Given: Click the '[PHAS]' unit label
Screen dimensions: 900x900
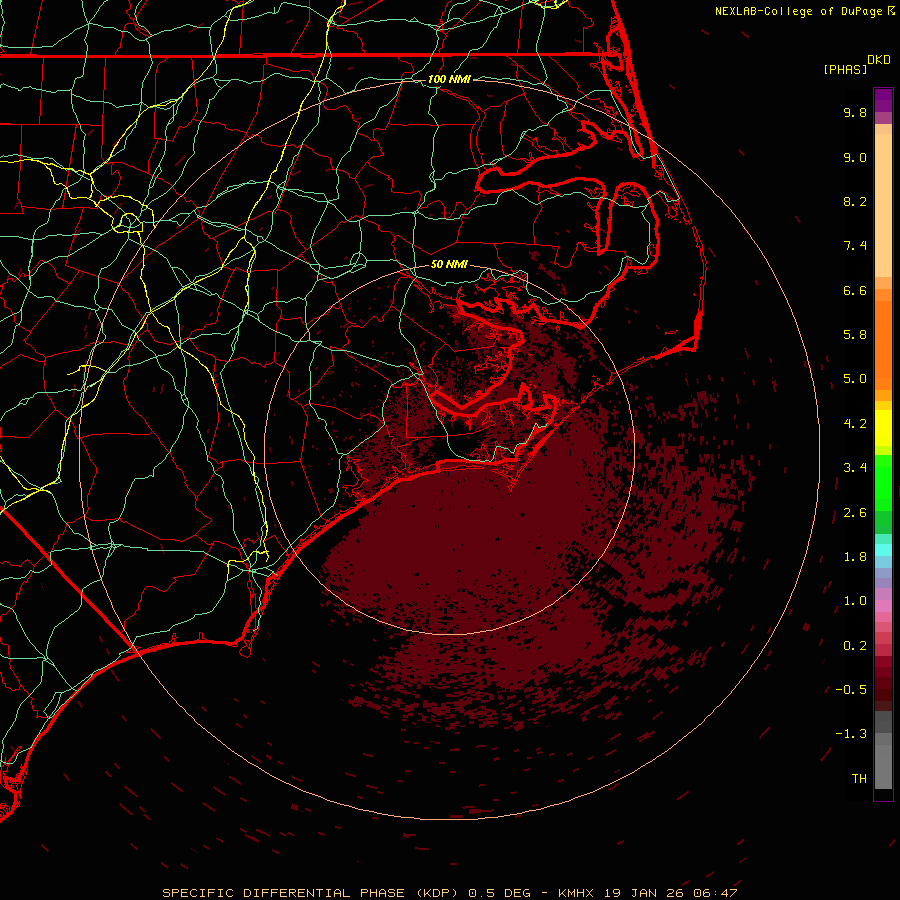Looking at the screenshot, I should coord(845,70).
